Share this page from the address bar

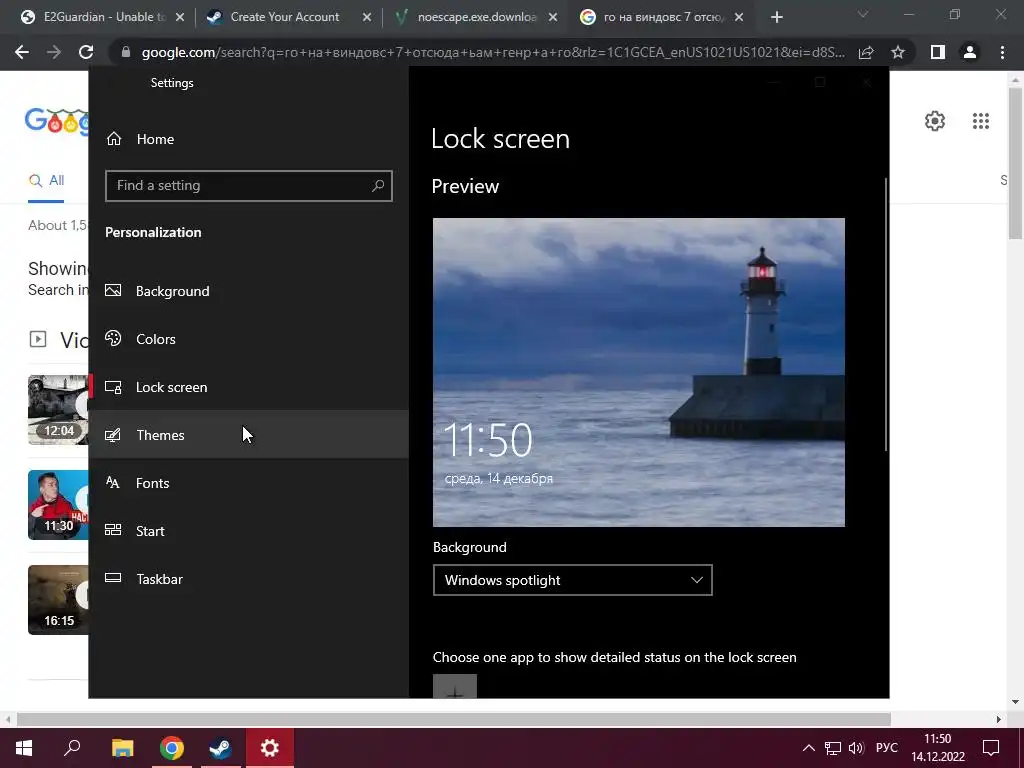(x=866, y=52)
